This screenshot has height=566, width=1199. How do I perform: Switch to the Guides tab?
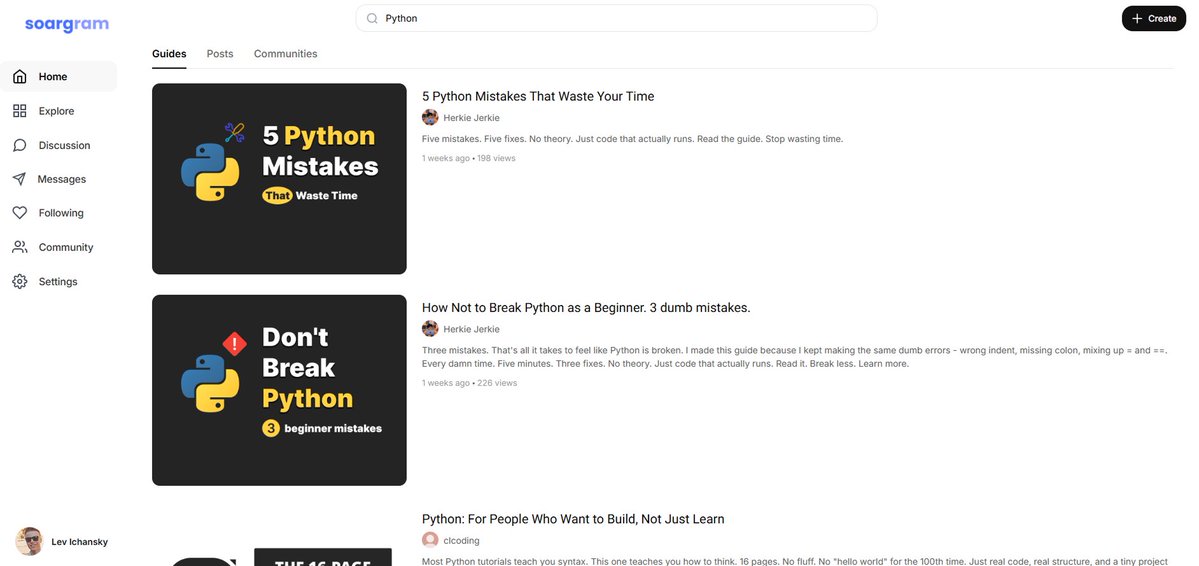(x=169, y=54)
